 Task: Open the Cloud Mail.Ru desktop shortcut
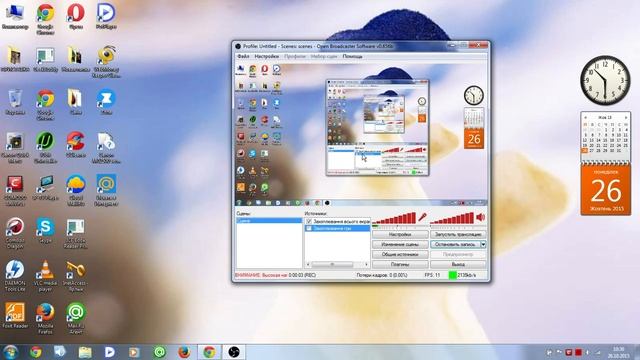[x=76, y=191]
